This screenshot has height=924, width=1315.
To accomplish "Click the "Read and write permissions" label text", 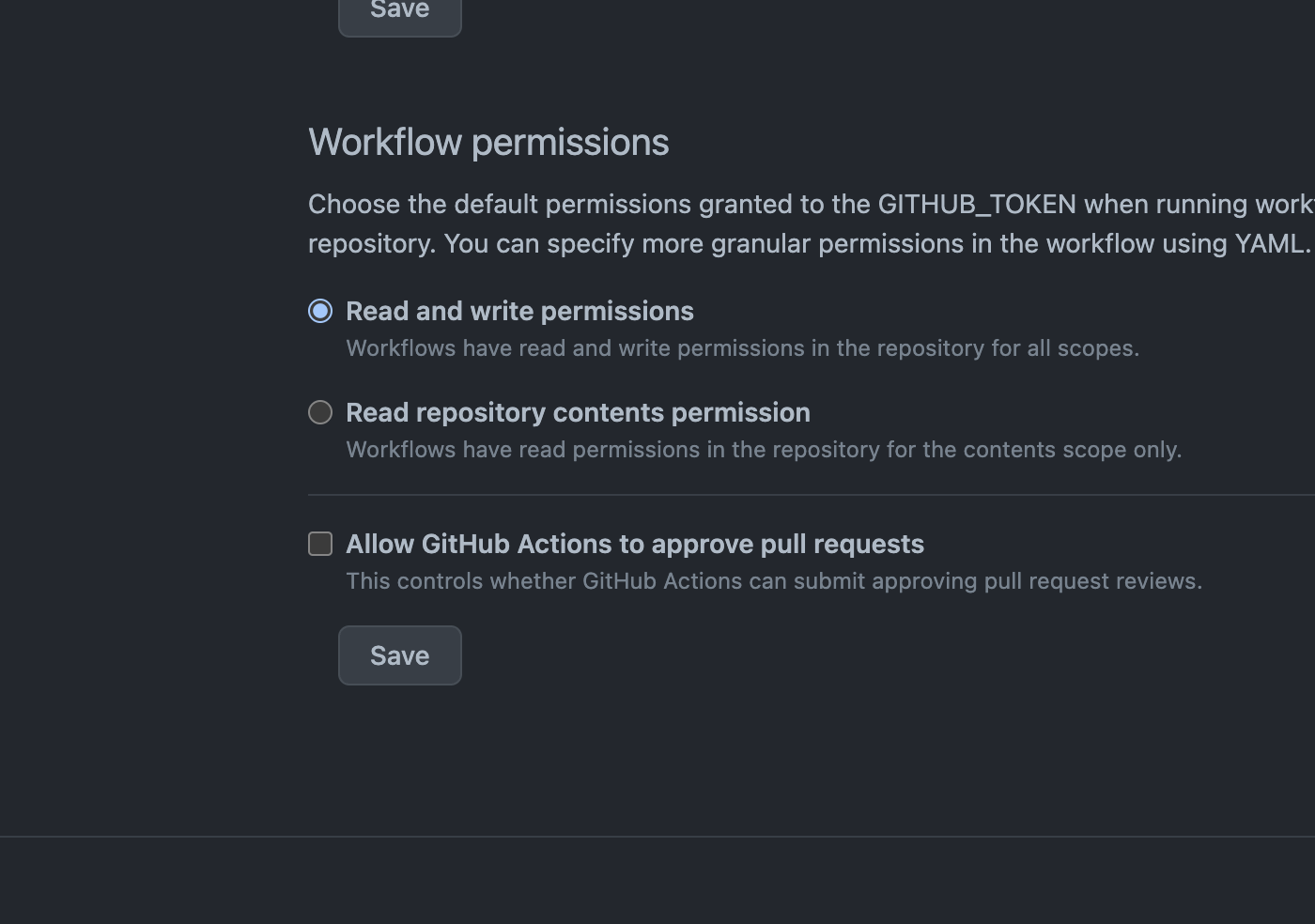I will click(x=519, y=311).
